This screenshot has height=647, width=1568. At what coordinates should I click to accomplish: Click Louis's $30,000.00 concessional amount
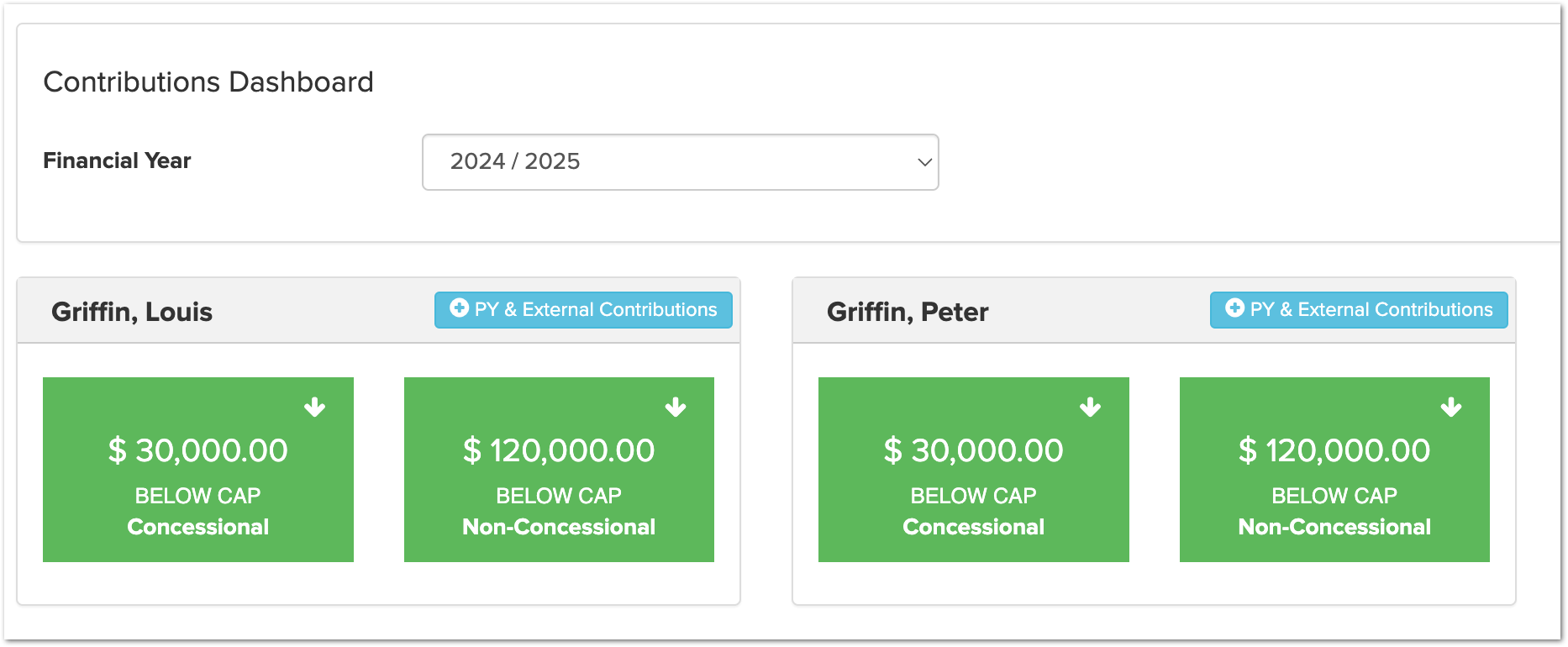198,451
